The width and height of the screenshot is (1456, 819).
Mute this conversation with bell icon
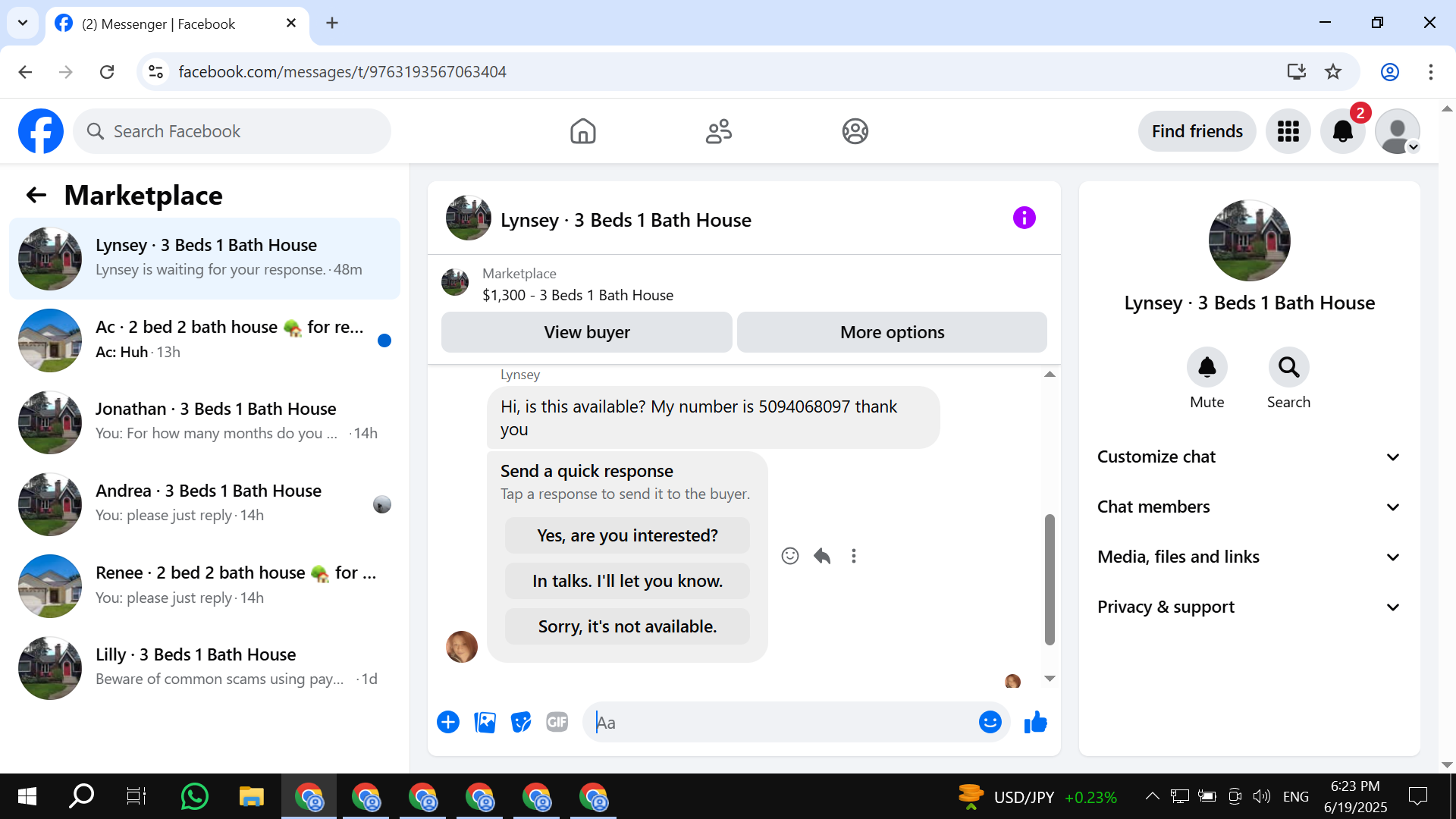click(x=1207, y=368)
